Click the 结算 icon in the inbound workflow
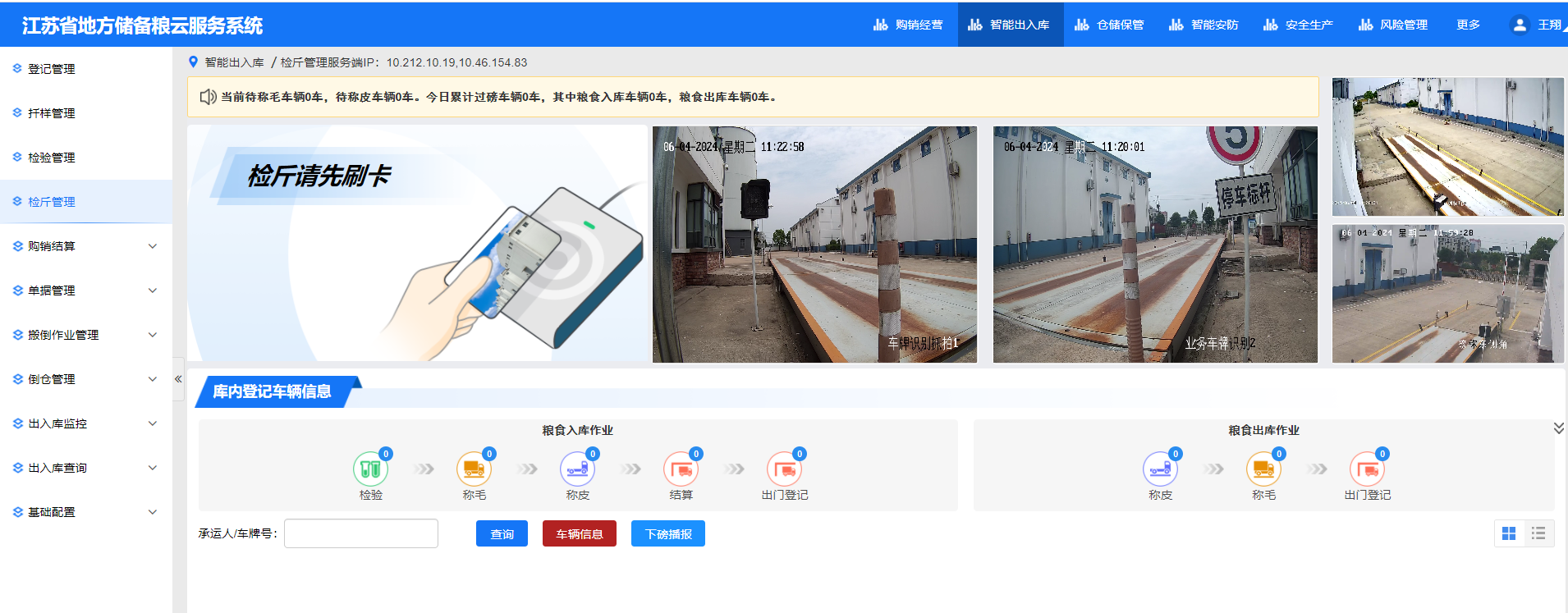1568x613 pixels. tap(681, 469)
